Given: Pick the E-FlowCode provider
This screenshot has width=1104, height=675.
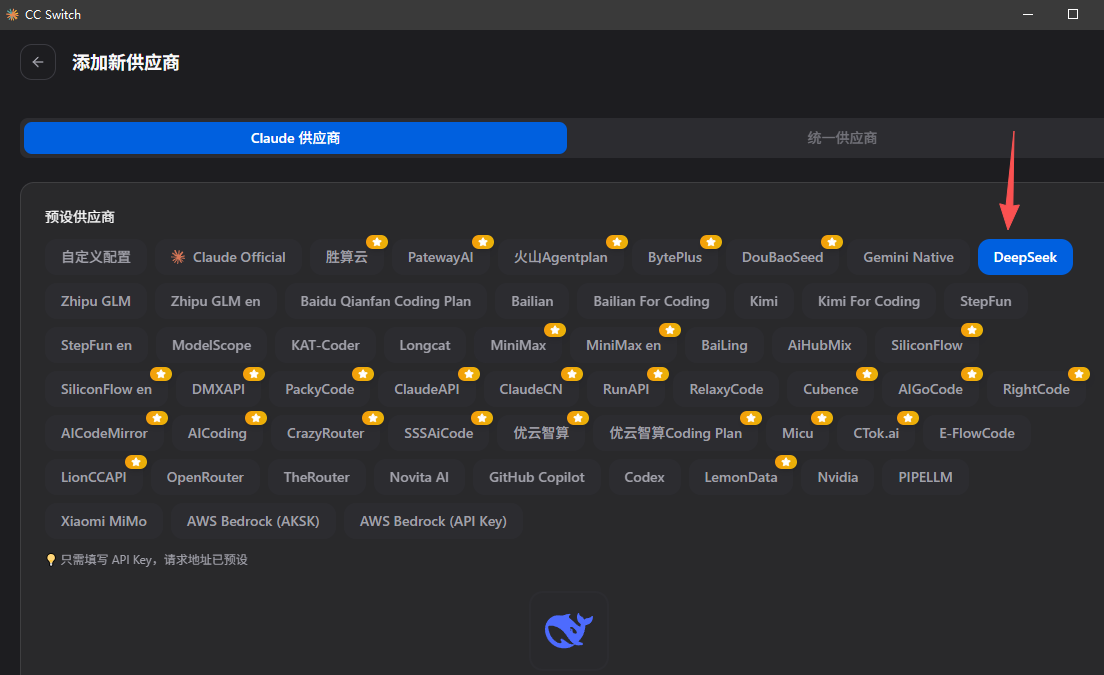Looking at the screenshot, I should pyautogui.click(x=977, y=433).
